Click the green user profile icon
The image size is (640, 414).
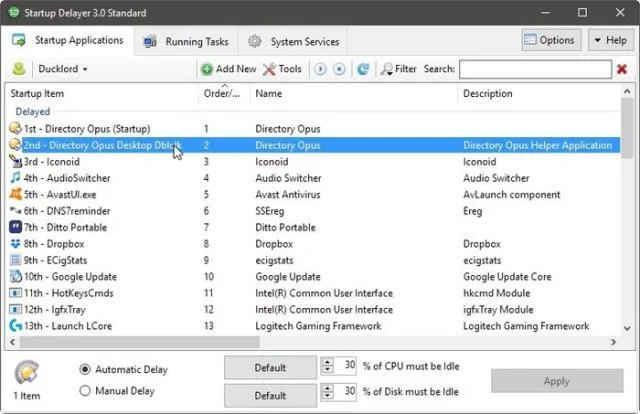point(19,69)
